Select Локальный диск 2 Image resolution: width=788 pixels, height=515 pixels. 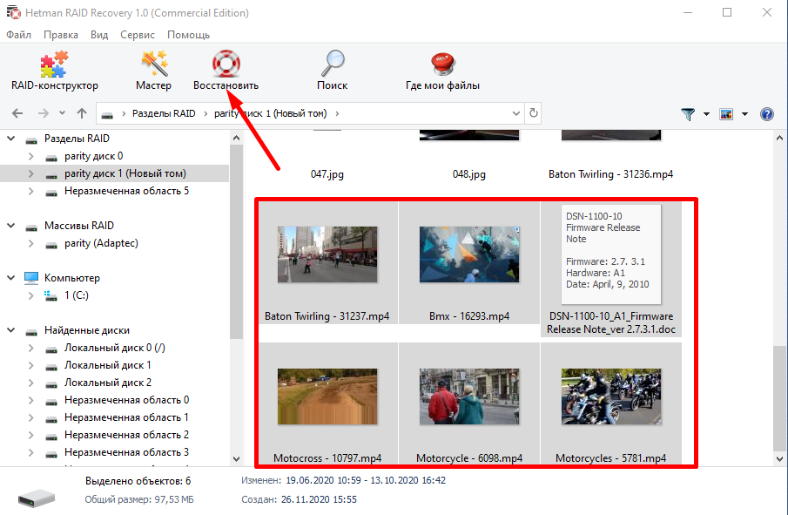point(108,383)
